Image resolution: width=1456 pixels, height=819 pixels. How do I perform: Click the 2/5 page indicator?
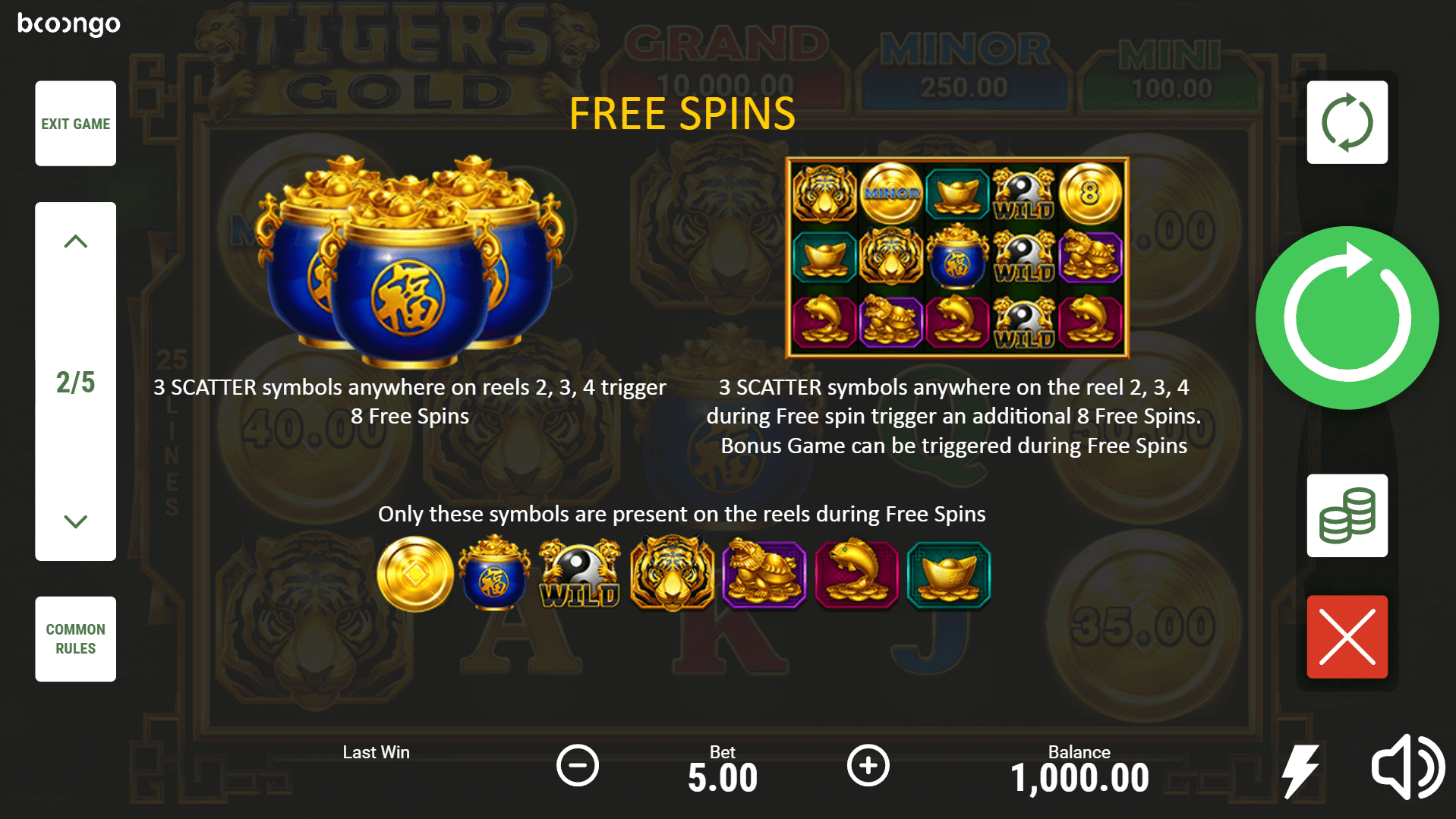75,382
